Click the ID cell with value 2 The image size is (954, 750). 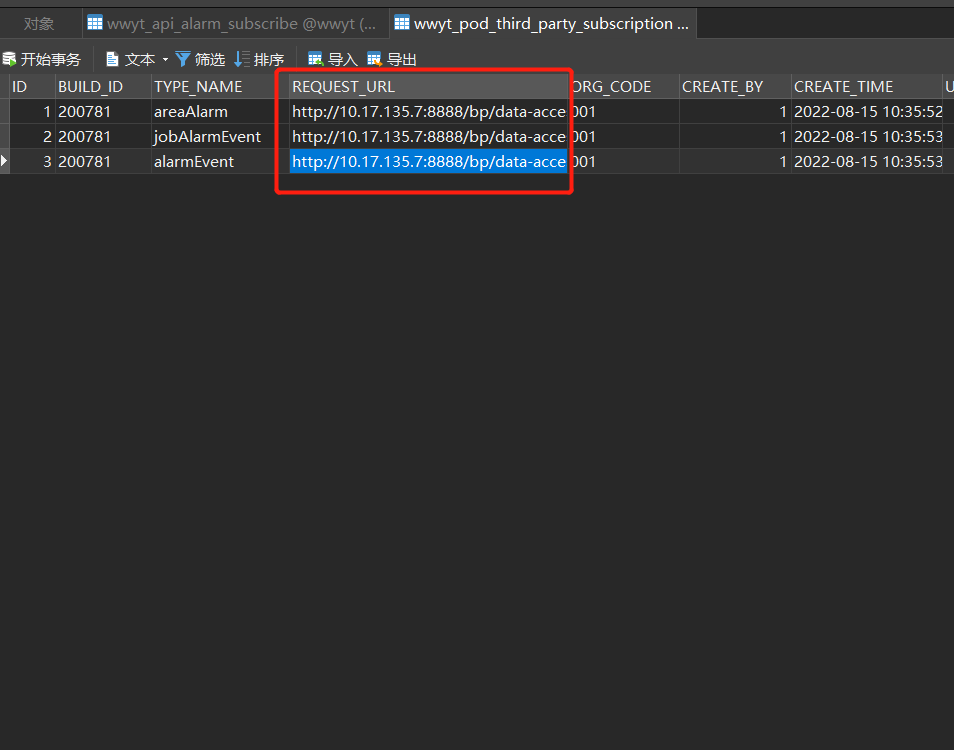[32, 136]
